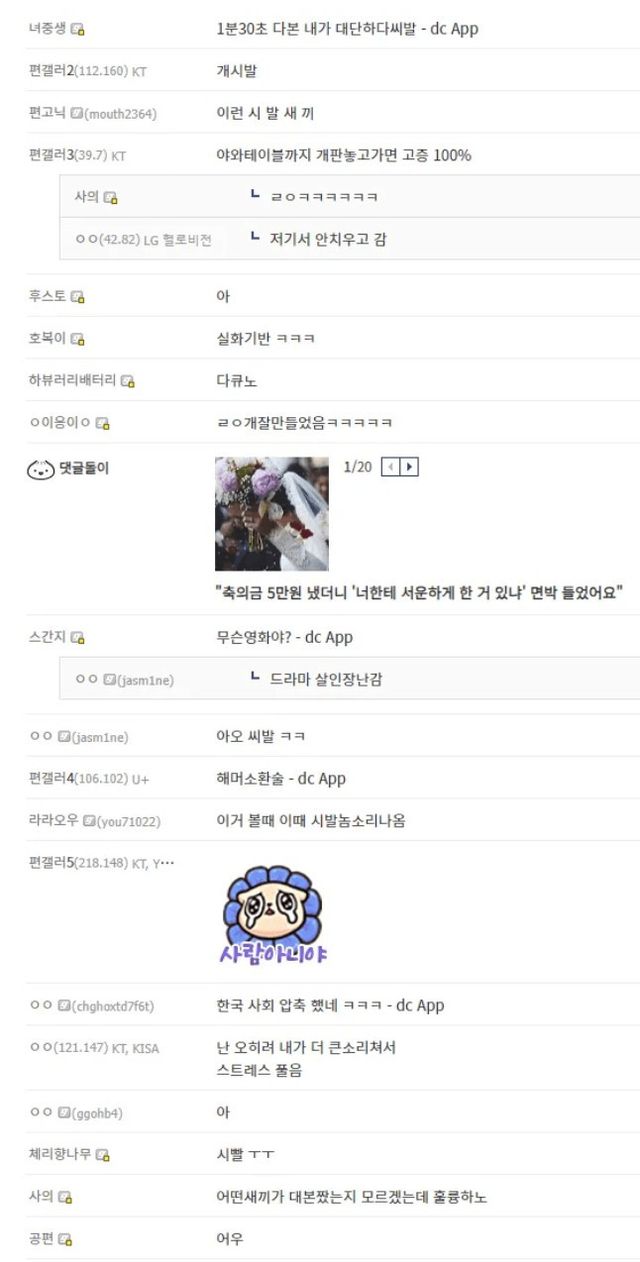Click the gray badge icon beside 편고닉
This screenshot has height=1262, width=640.
pyautogui.click(x=76, y=114)
